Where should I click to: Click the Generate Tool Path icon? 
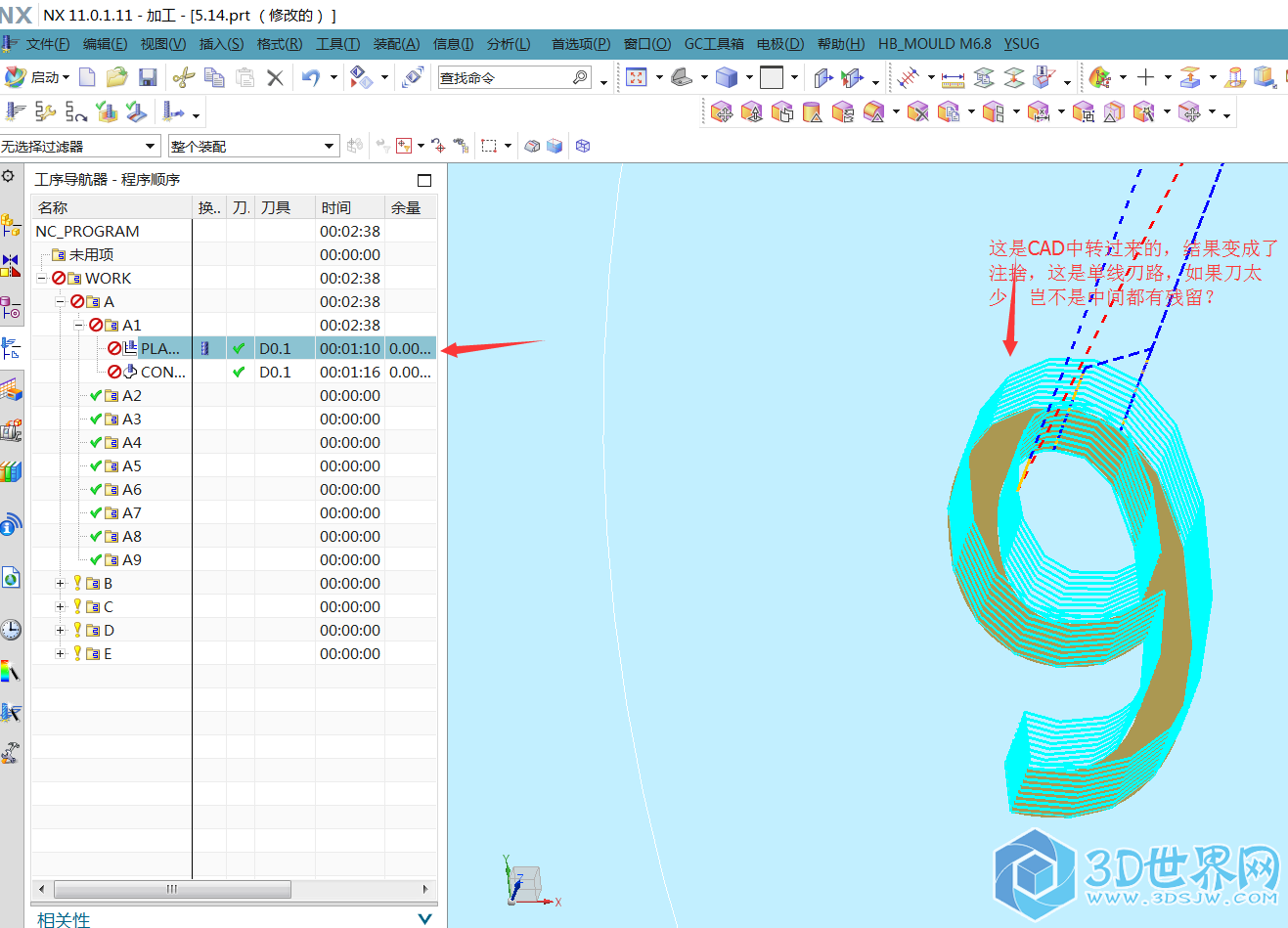pyautogui.click(x=16, y=112)
